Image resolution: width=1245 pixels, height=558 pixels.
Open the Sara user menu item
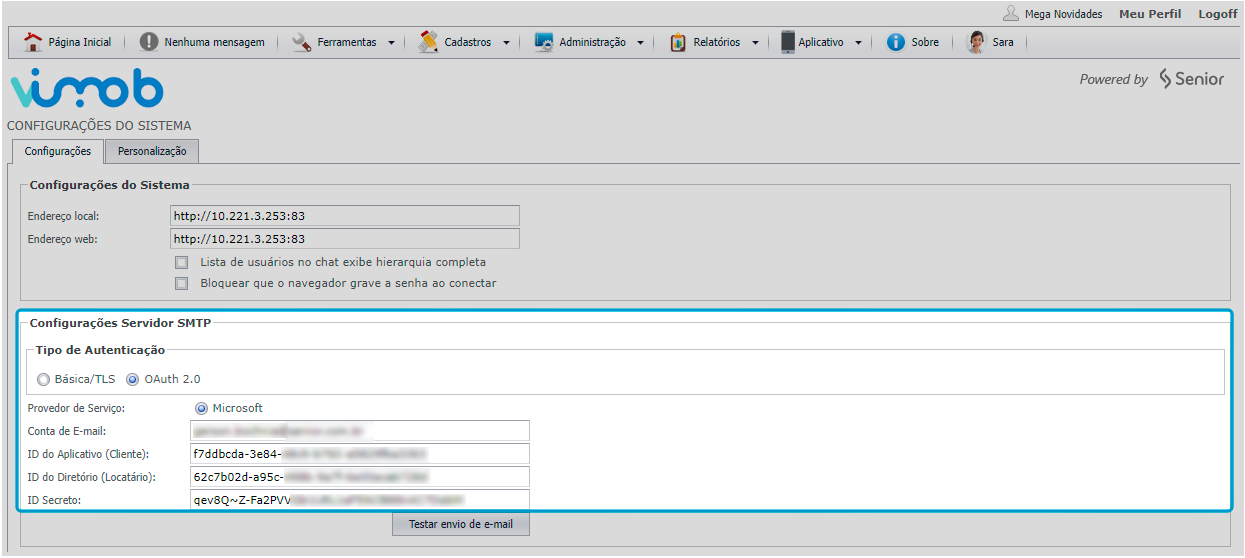[x=991, y=42]
